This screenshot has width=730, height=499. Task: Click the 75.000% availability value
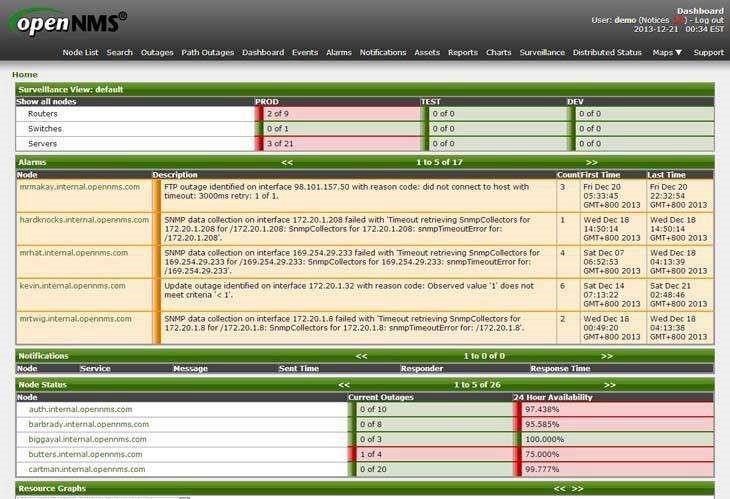pos(542,454)
